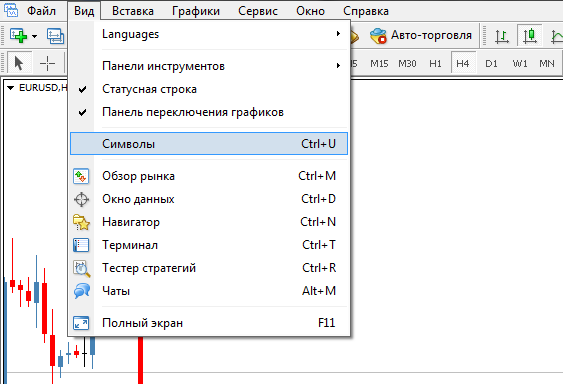The width and height of the screenshot is (563, 384).
Task: Select the H1 timeframe
Action: pyautogui.click(x=435, y=64)
